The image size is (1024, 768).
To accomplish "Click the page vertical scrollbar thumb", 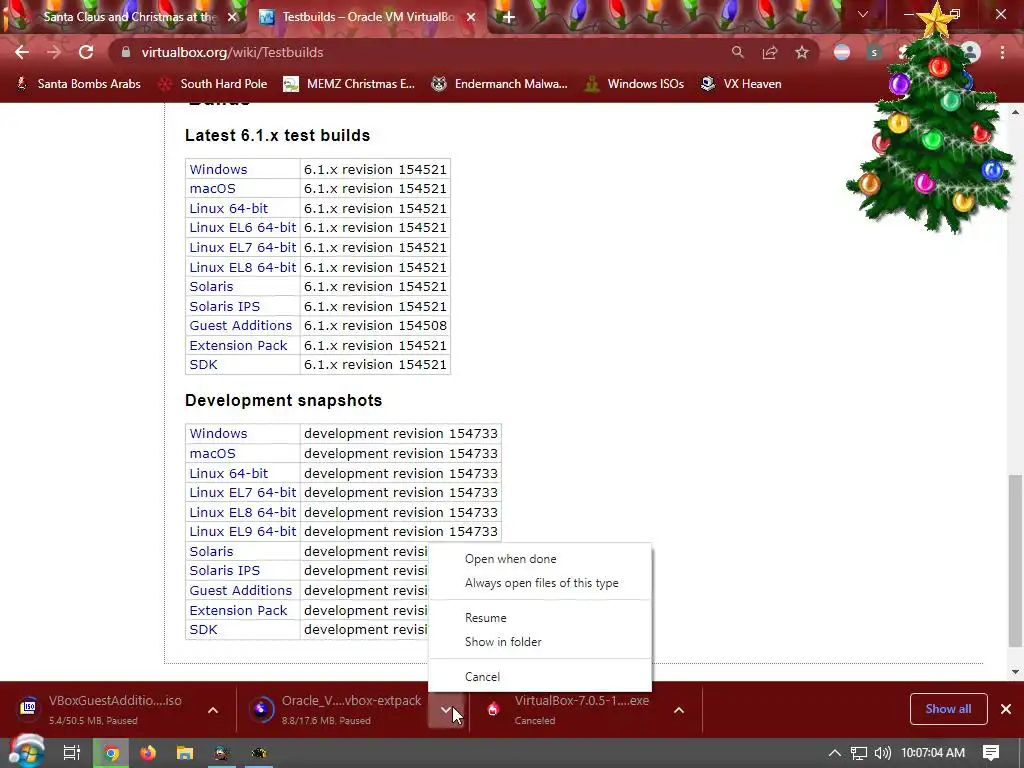I will tap(1015, 561).
